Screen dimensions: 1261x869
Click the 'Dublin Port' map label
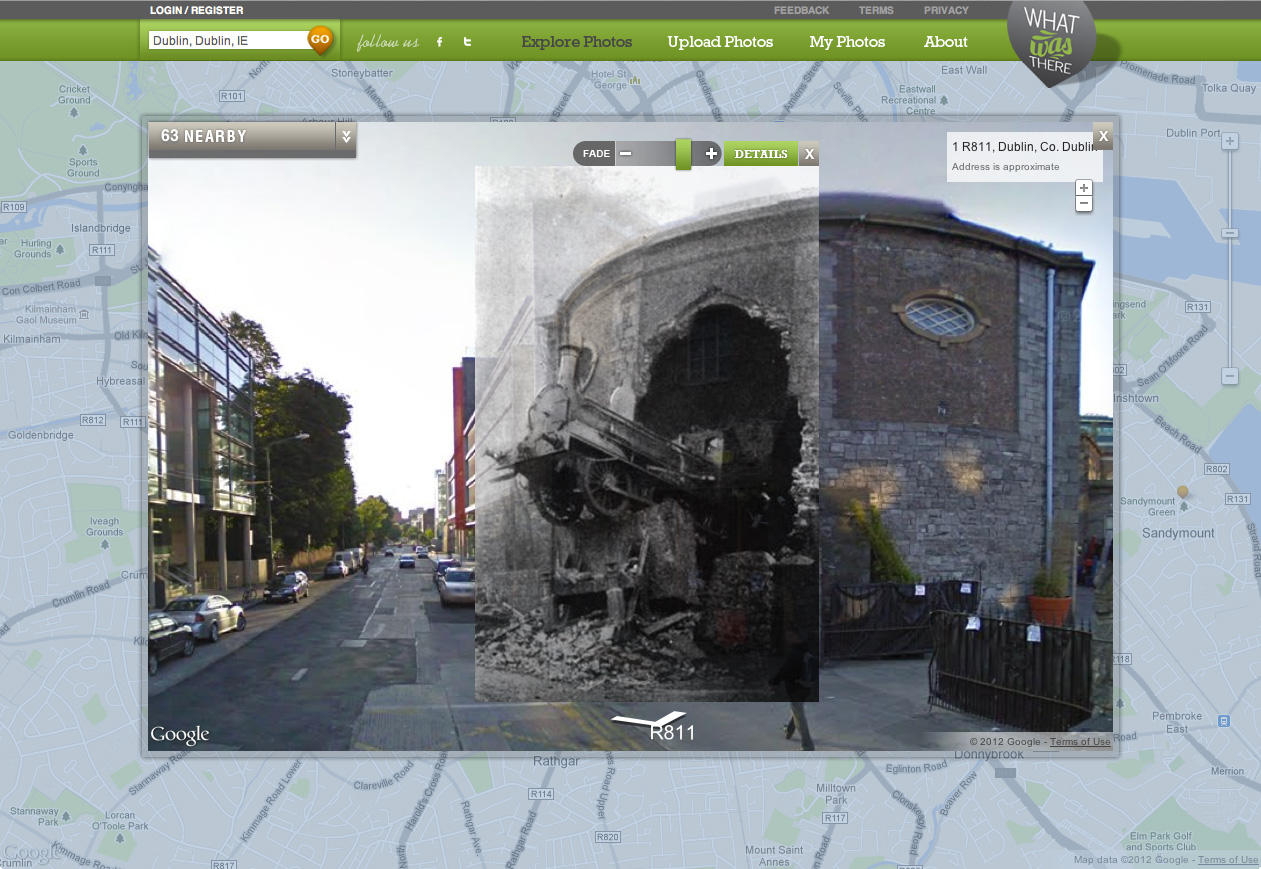pyautogui.click(x=1193, y=133)
